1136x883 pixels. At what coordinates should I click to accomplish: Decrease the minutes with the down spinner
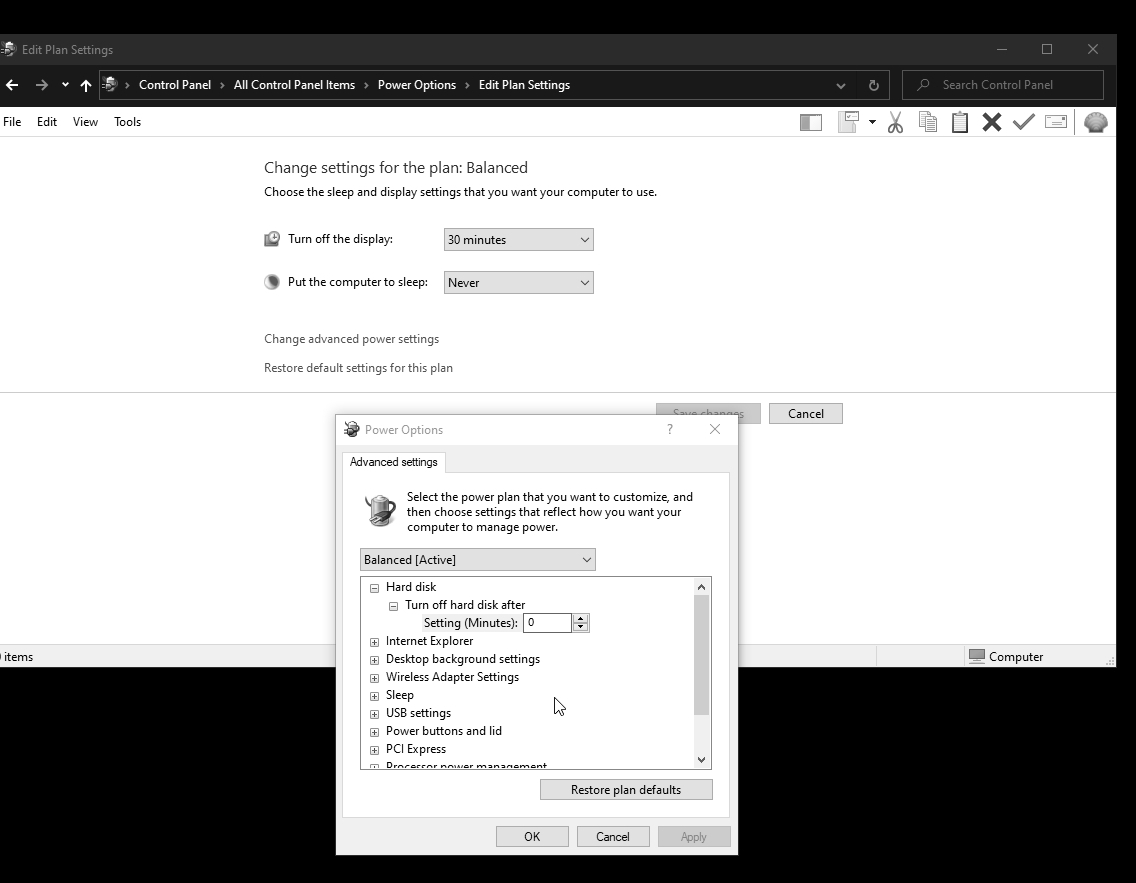tap(580, 627)
